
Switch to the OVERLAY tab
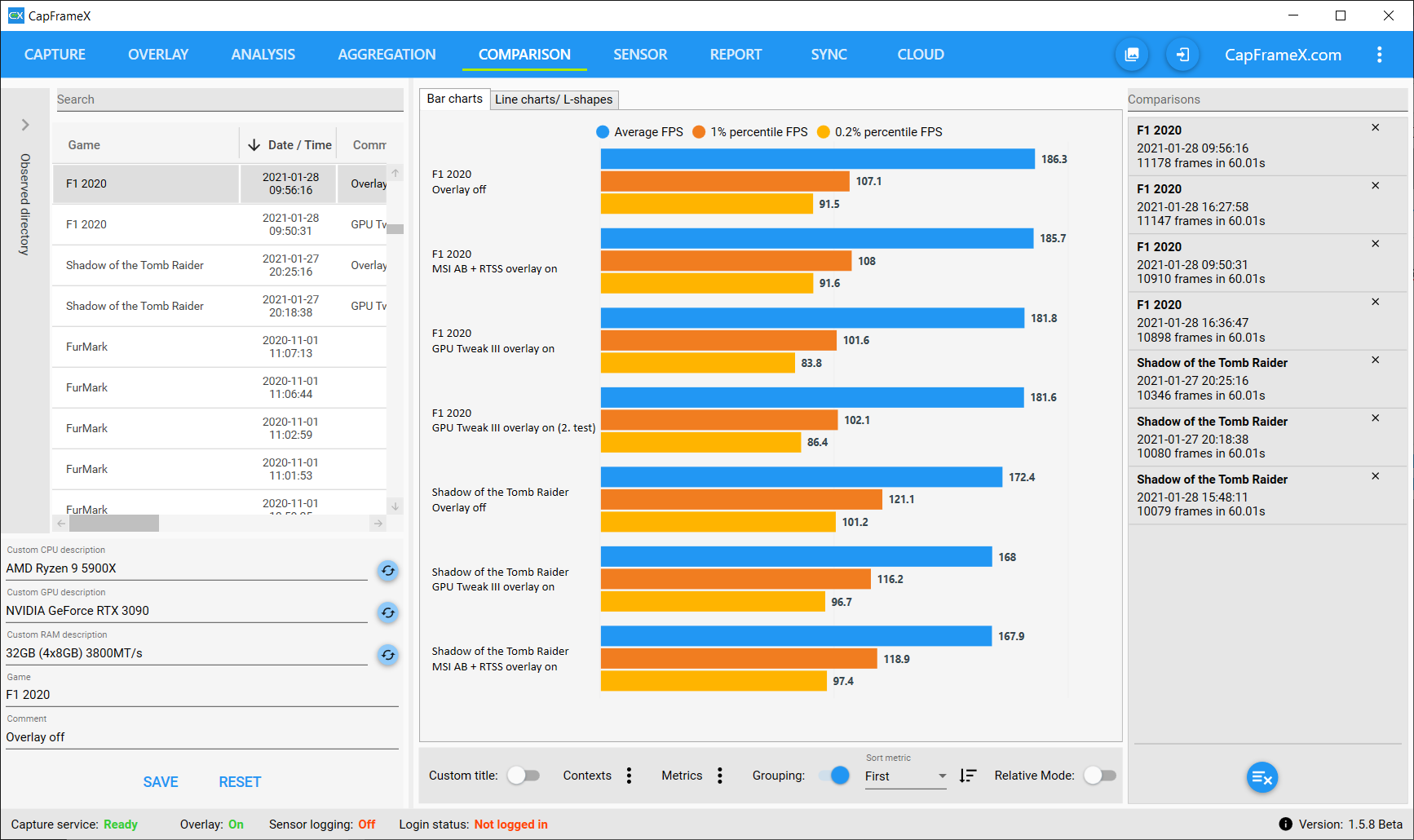(158, 55)
